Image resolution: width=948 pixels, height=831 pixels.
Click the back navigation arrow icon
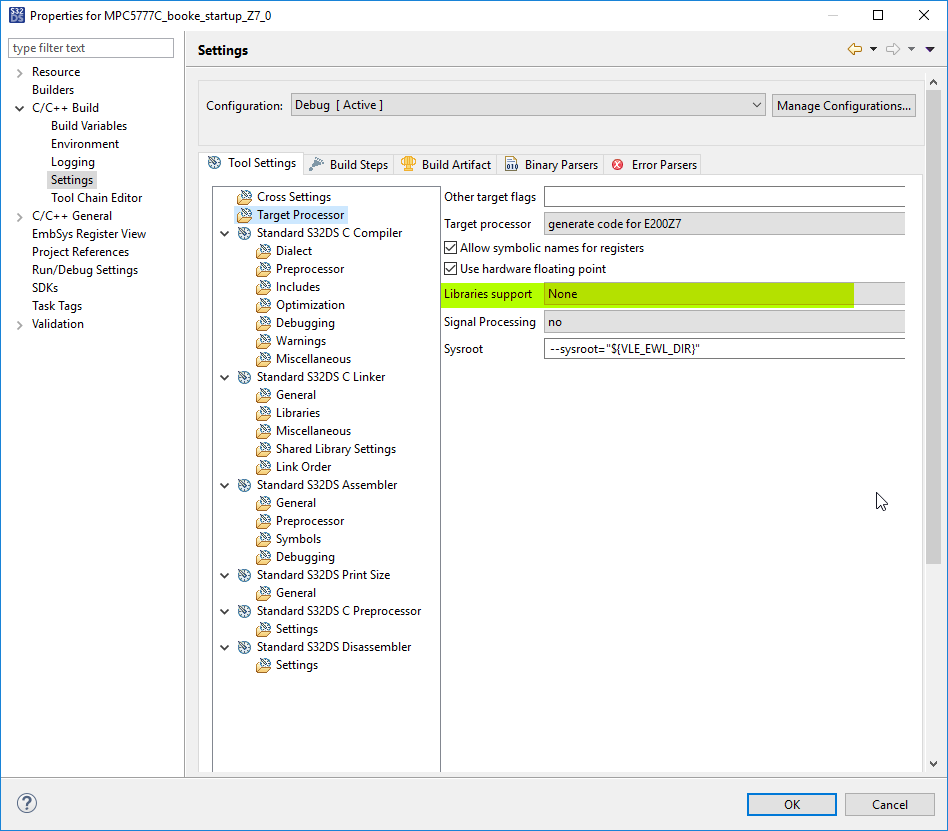click(854, 49)
